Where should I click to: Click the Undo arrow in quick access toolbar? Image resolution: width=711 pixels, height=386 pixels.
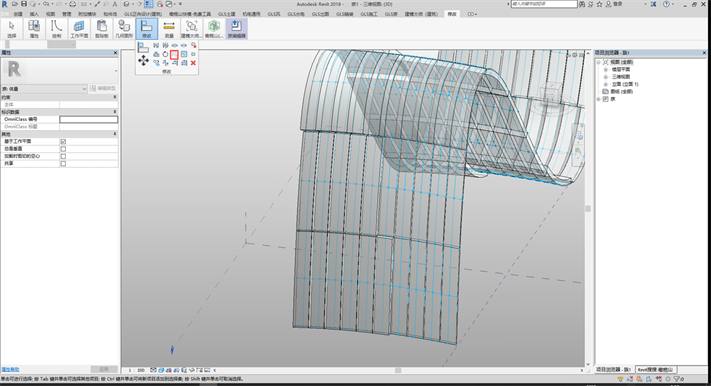46,4
